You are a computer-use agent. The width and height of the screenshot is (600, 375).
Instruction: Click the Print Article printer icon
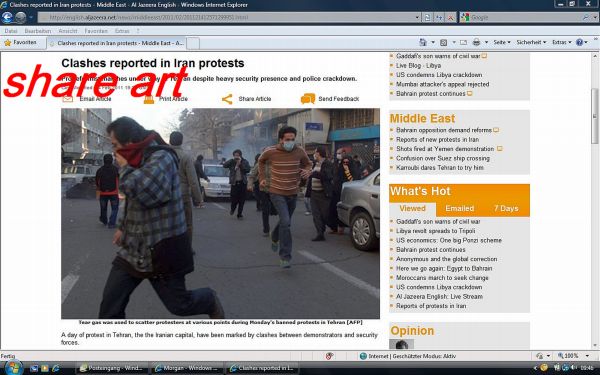pos(149,99)
